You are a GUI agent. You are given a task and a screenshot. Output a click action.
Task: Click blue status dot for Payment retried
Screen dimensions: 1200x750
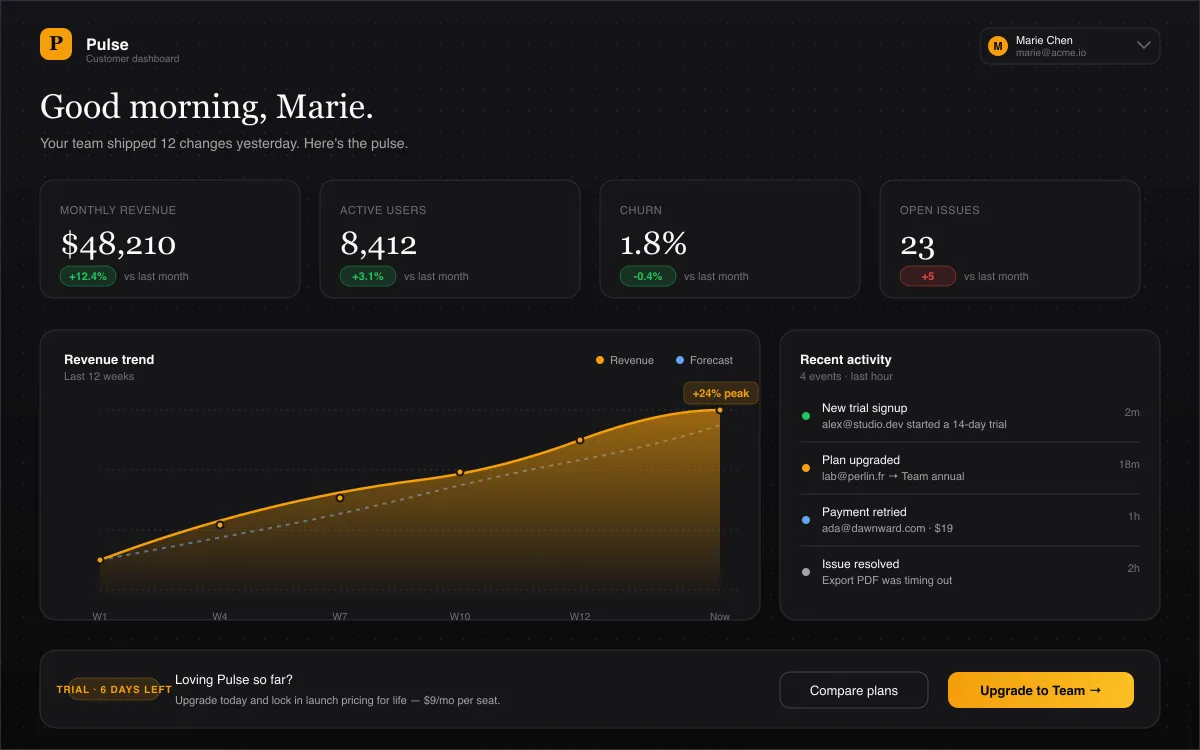806,520
